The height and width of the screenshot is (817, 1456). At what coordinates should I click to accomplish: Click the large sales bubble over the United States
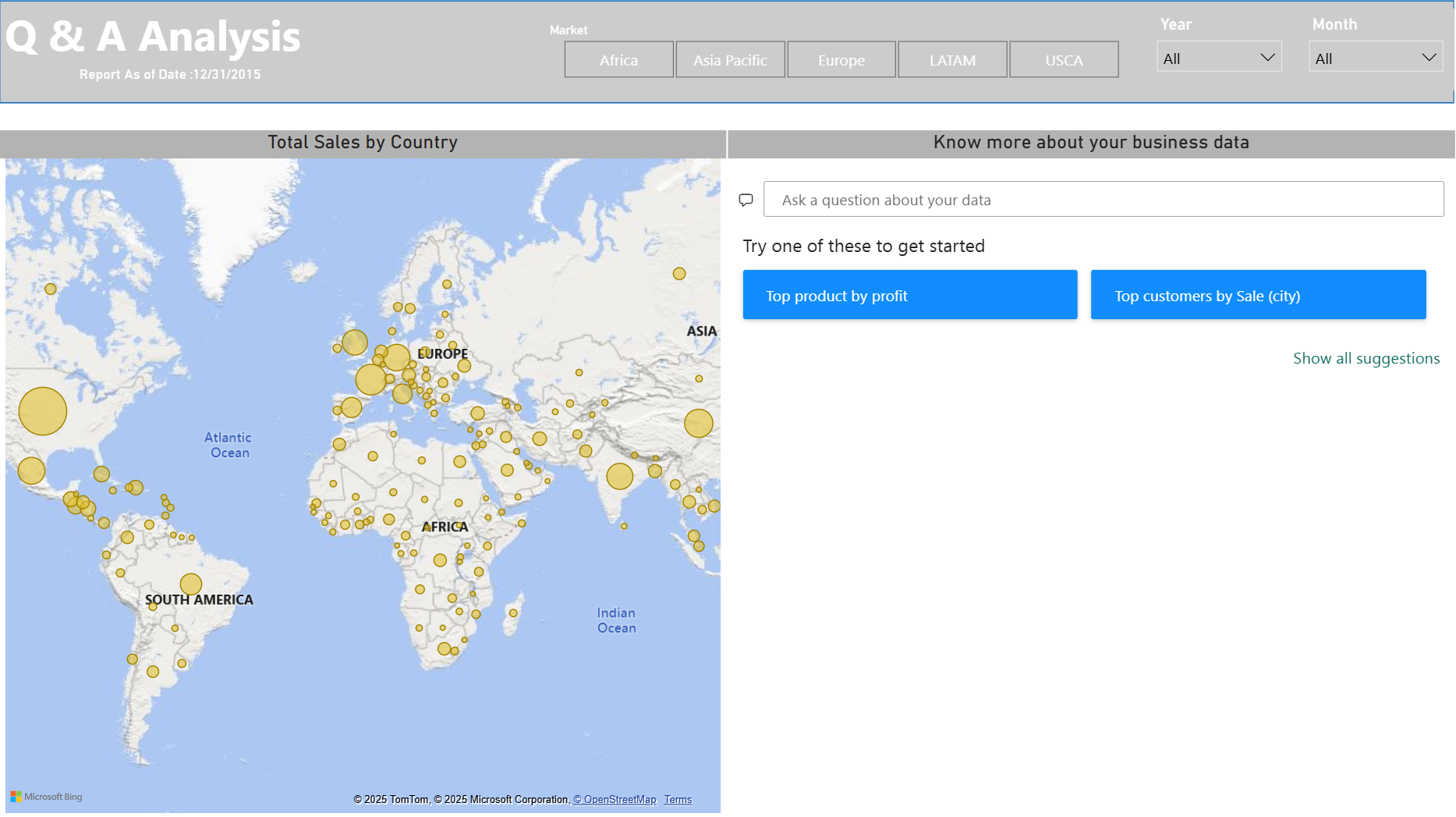coord(44,411)
